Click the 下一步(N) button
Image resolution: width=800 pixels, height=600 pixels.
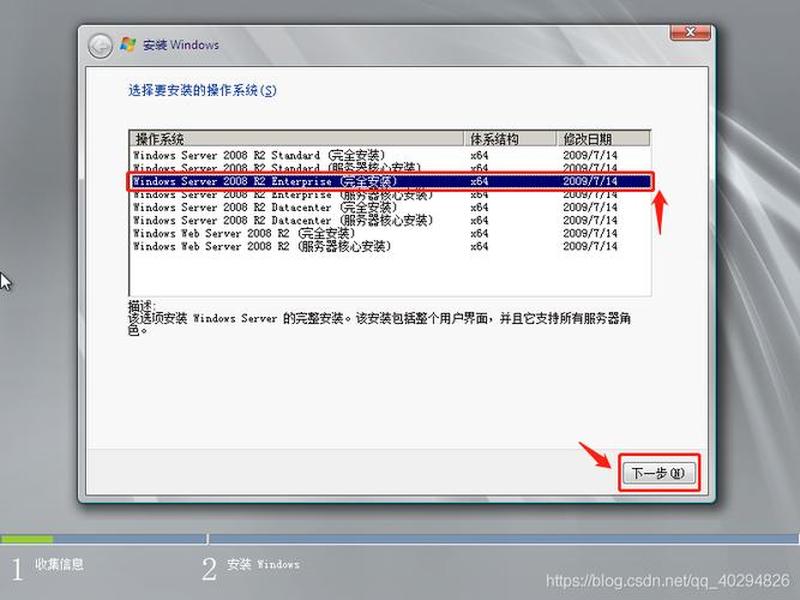[x=659, y=473]
